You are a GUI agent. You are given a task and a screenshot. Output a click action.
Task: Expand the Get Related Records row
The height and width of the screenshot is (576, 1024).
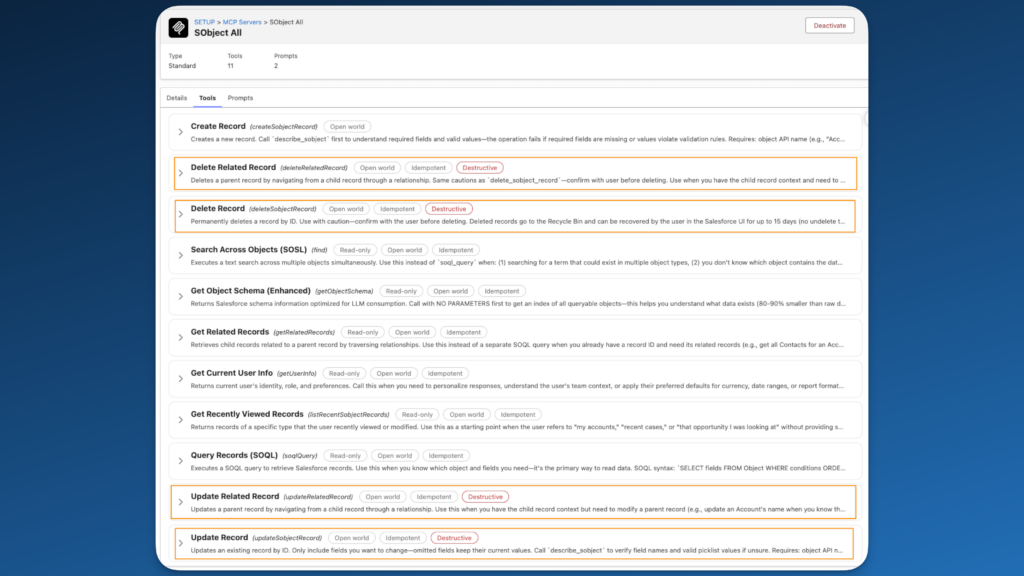(181, 338)
